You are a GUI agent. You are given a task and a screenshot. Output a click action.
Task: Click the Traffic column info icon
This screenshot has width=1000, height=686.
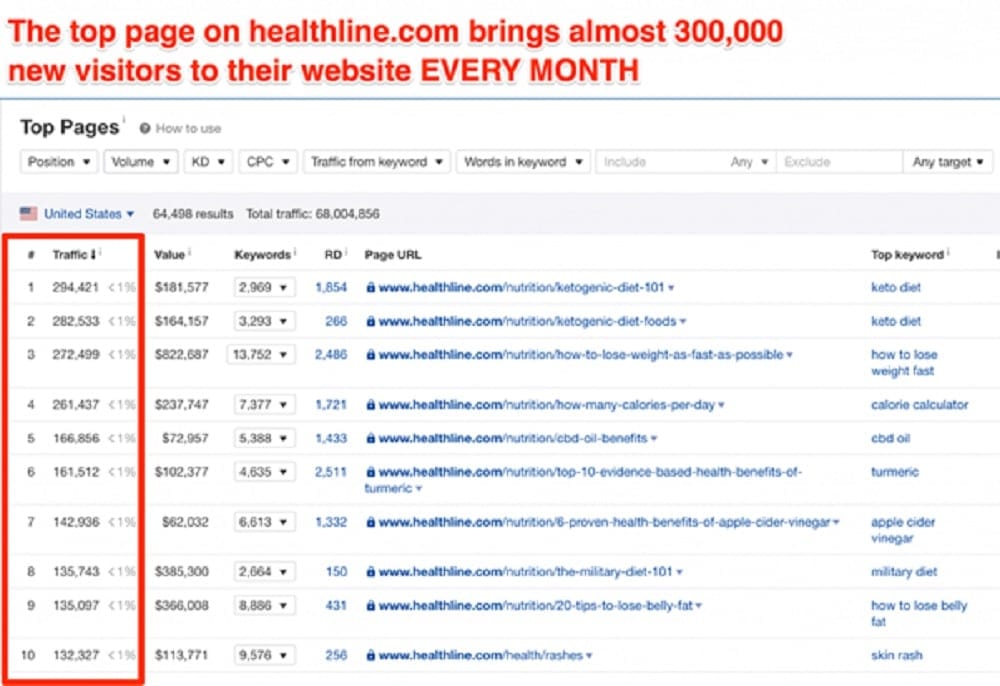click(101, 253)
